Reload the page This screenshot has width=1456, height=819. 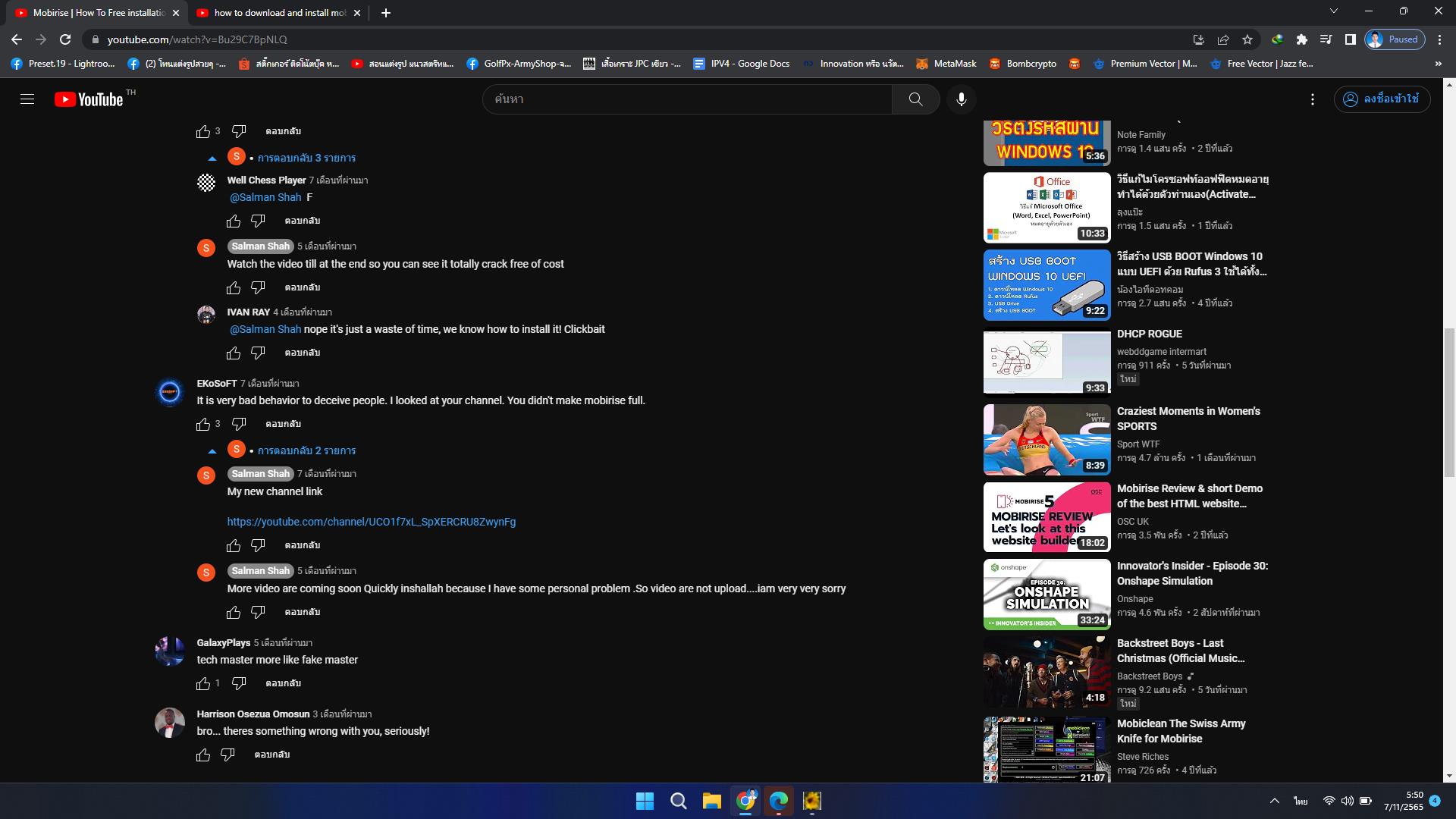(65, 39)
